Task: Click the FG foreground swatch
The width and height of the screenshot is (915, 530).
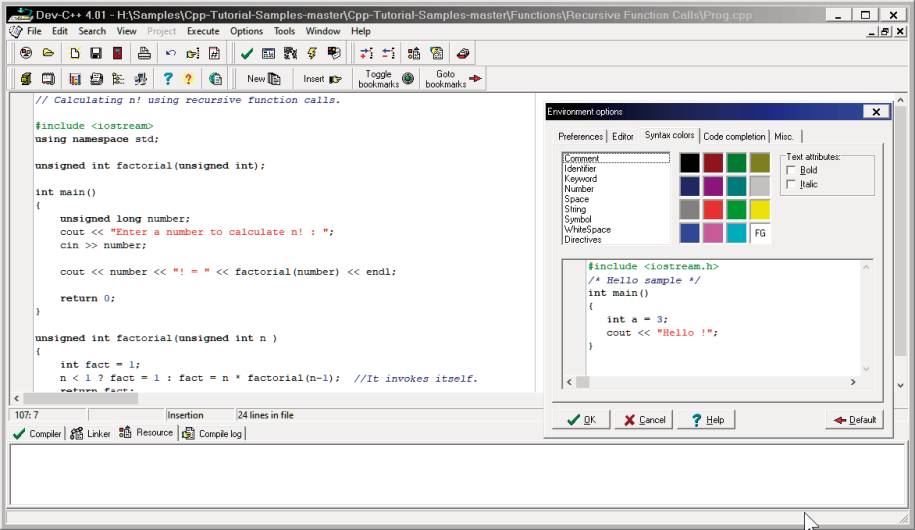Action: pyautogui.click(x=759, y=233)
